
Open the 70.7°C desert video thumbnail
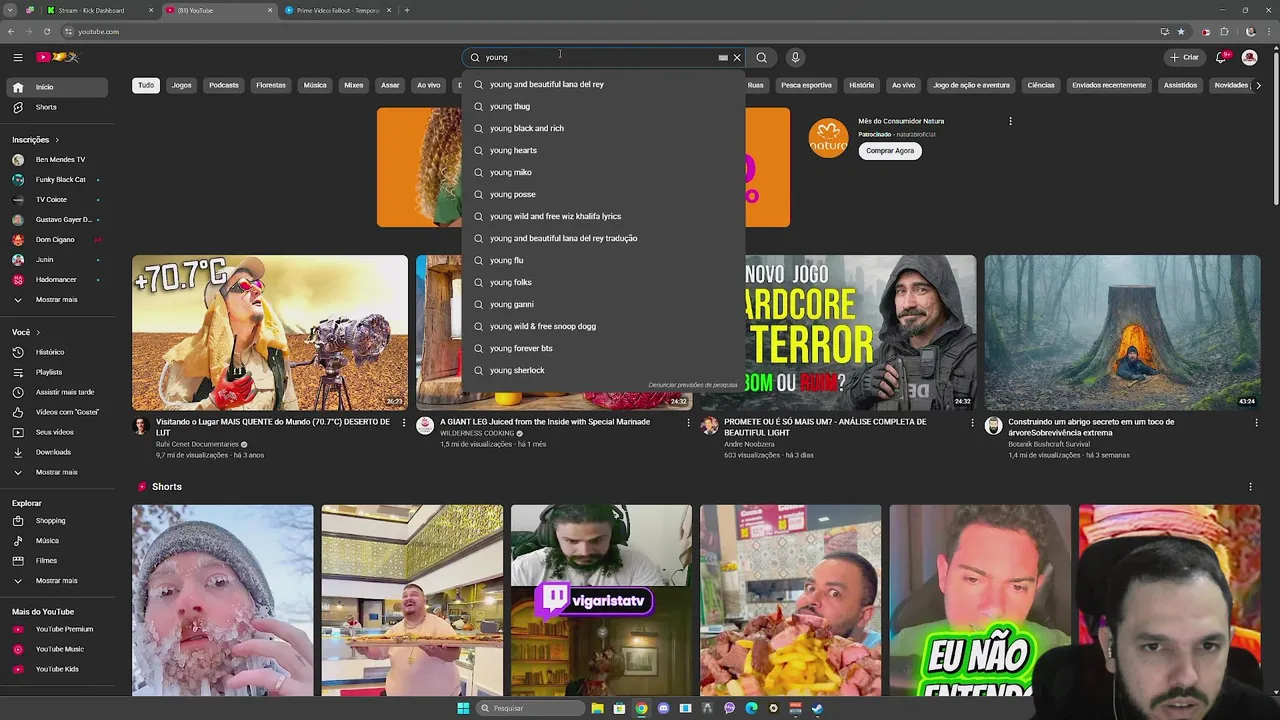[x=270, y=332]
